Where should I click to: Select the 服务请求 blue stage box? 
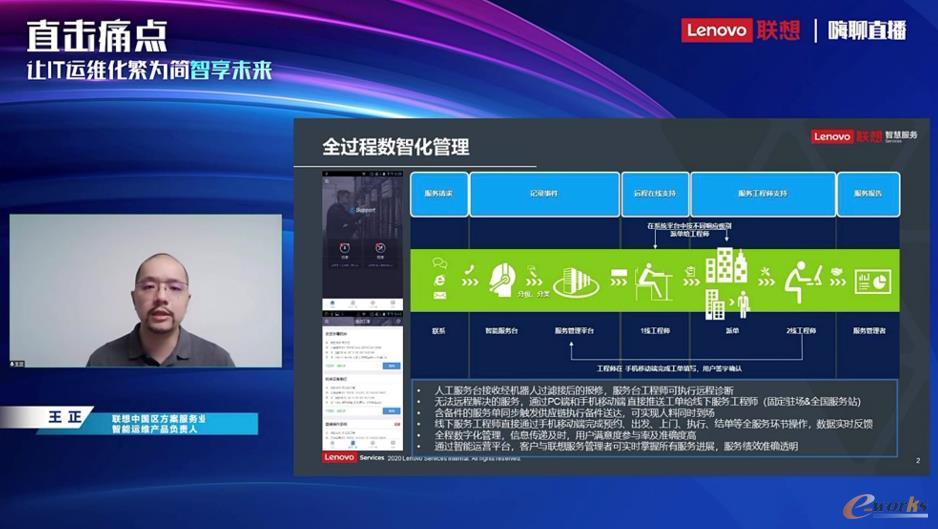(439, 194)
